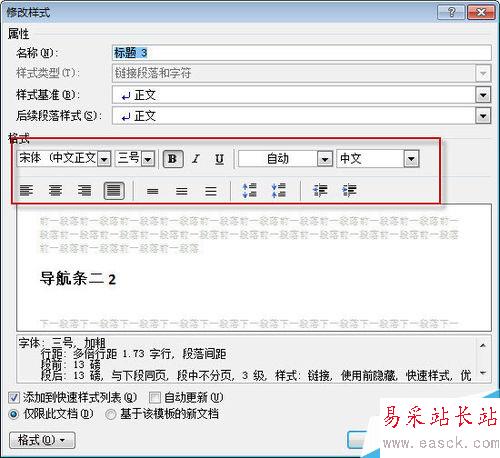Click preview text 导航条二 2
500x458 pixels.
pos(78,279)
